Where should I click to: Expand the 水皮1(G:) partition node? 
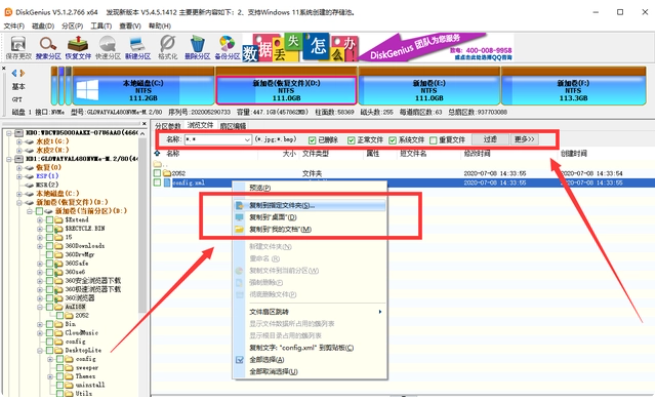(19, 142)
